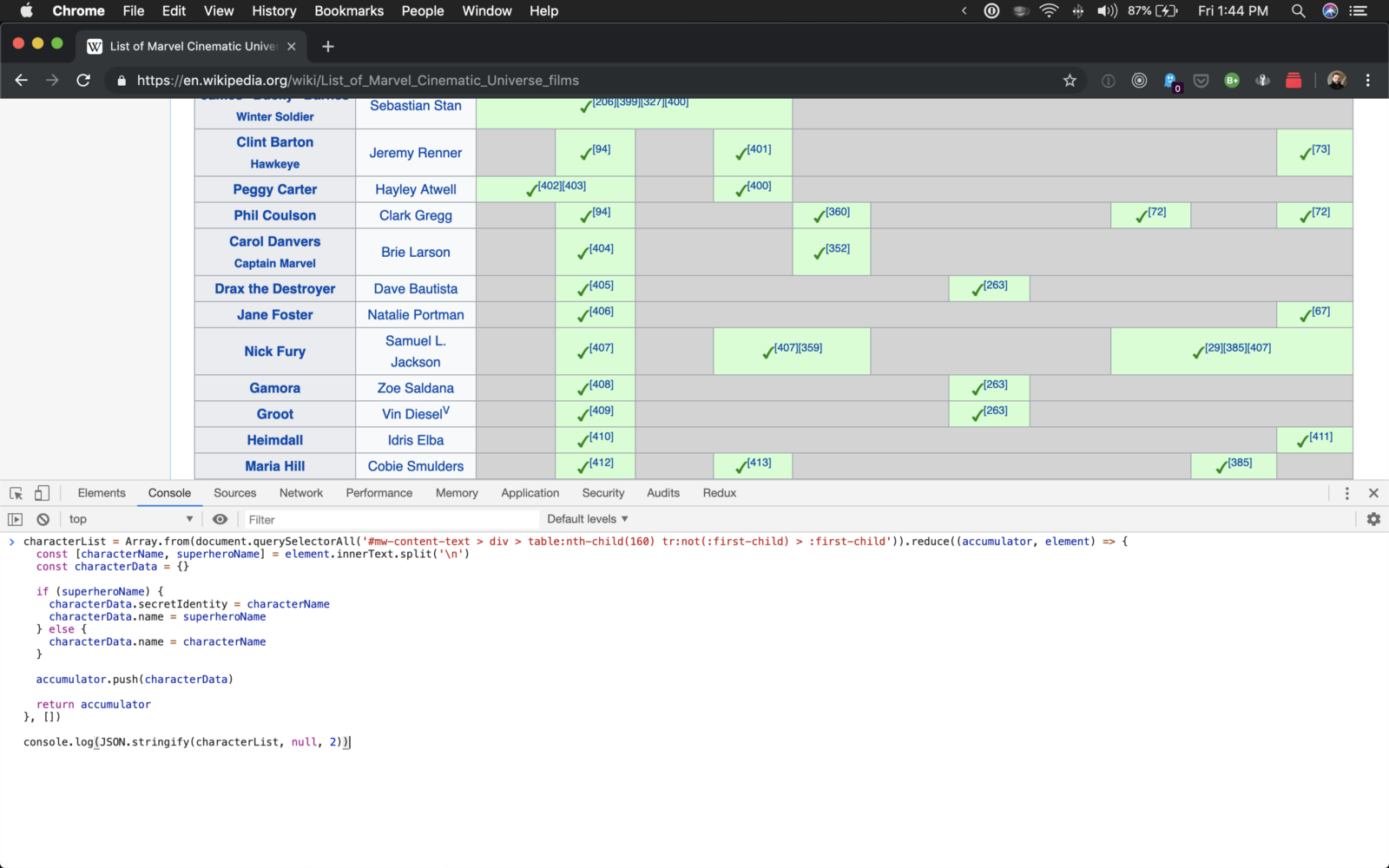
Task: Open citation [352] in the Carol Danvers row
Action: (838, 248)
